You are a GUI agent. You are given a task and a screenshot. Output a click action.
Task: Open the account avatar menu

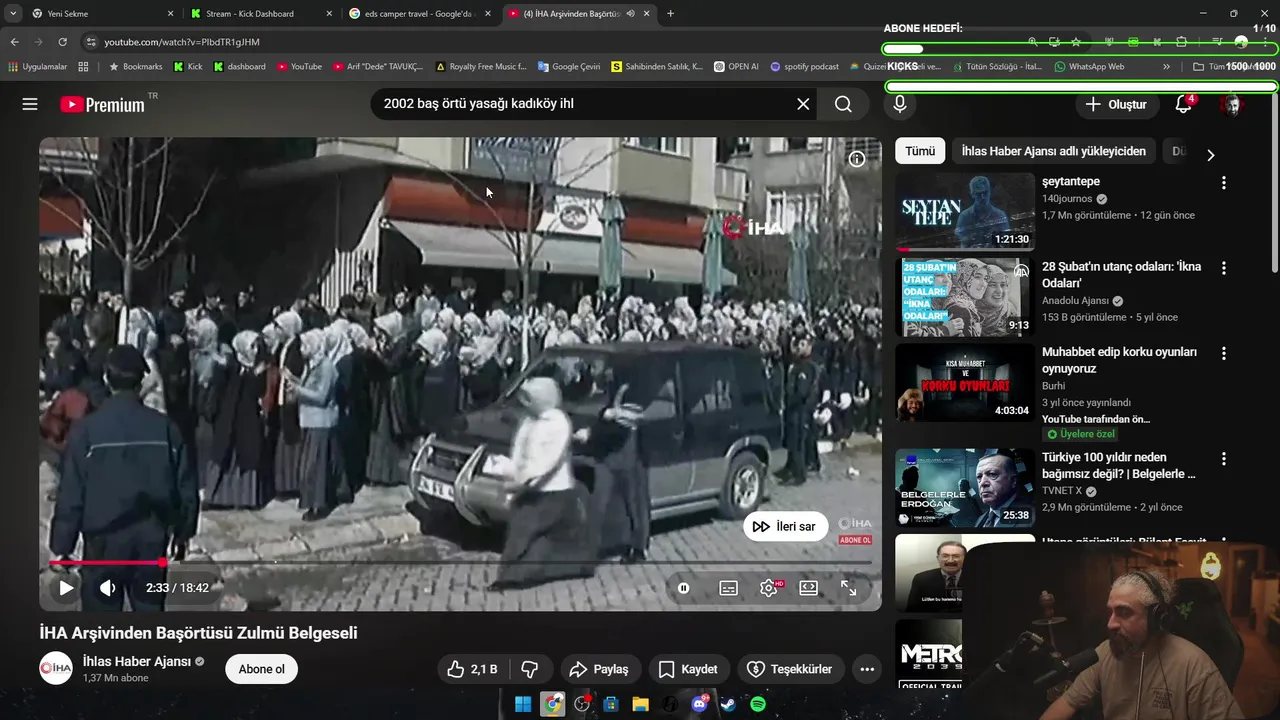[1232, 104]
